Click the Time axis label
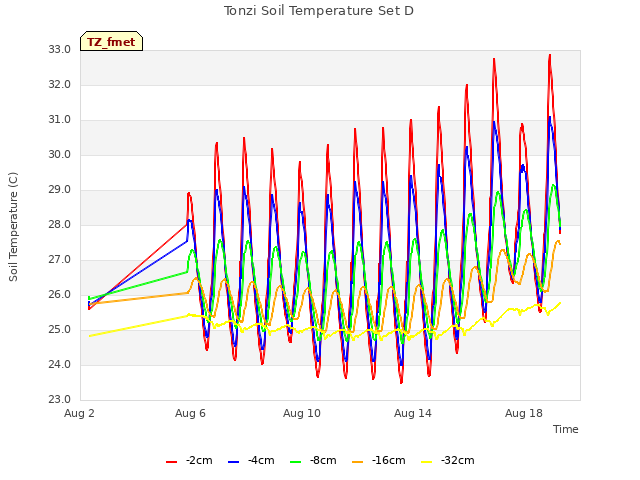 [x=566, y=429]
